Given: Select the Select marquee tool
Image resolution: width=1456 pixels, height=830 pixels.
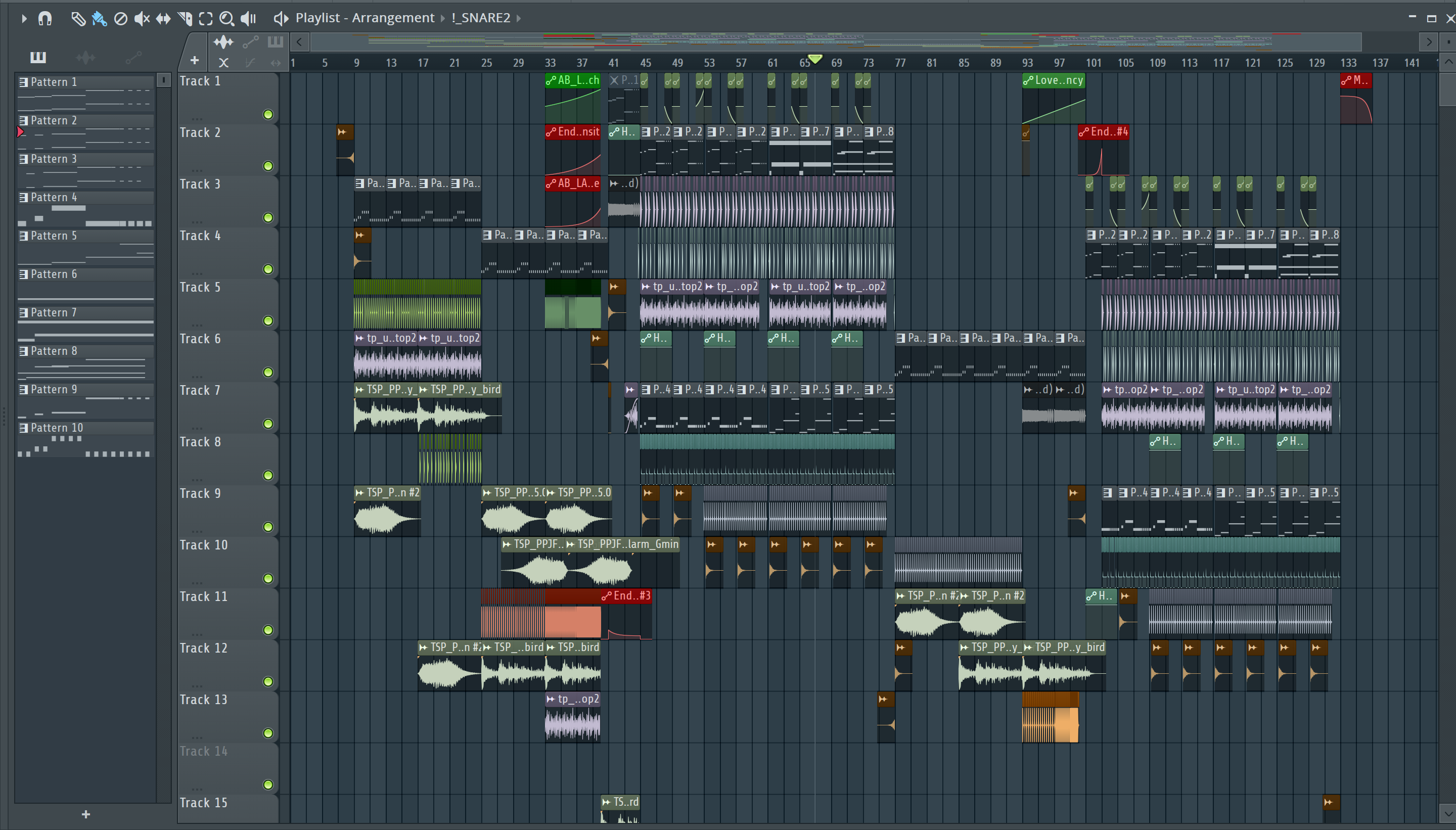Looking at the screenshot, I should tap(206, 19).
